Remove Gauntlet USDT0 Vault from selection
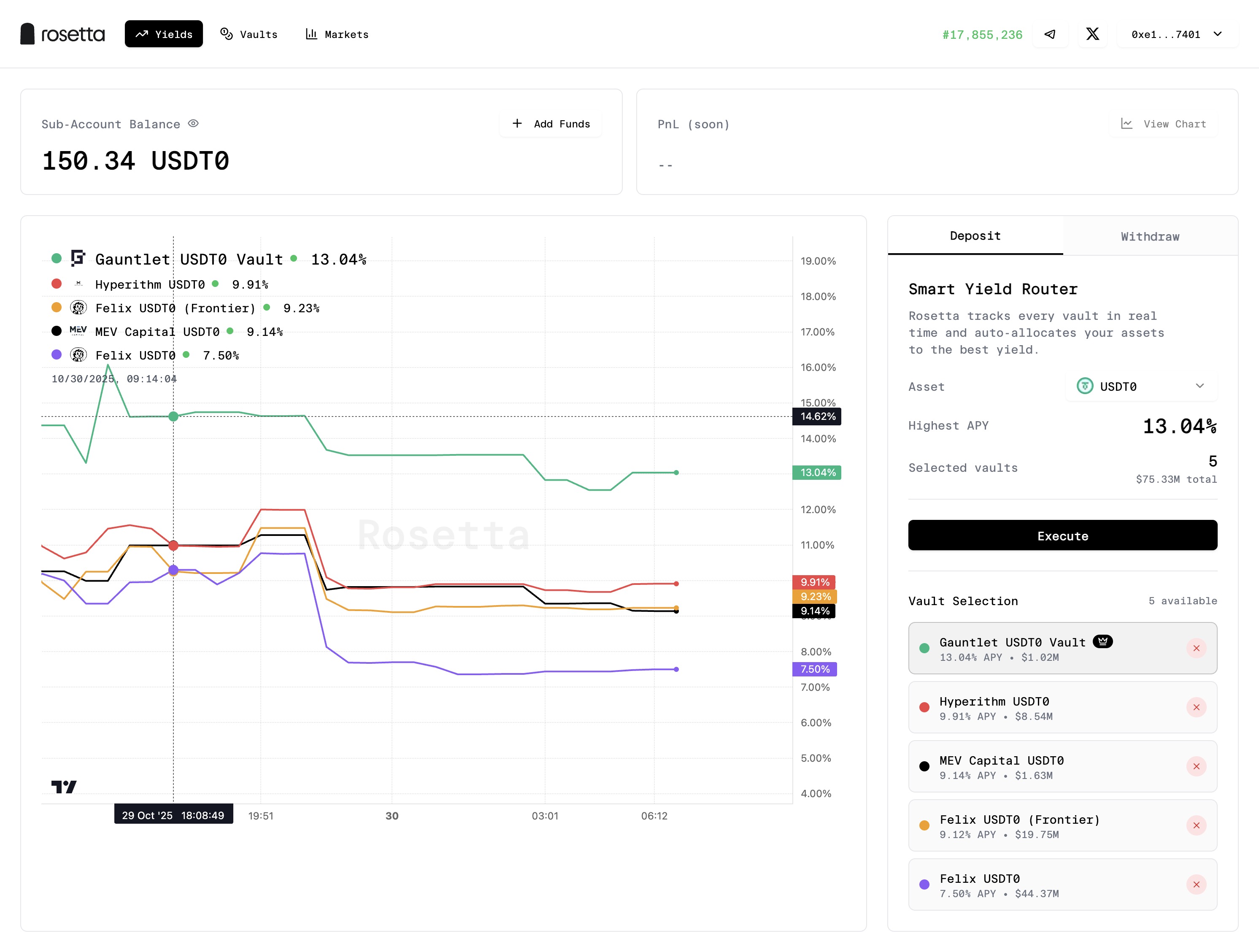 tap(1197, 648)
